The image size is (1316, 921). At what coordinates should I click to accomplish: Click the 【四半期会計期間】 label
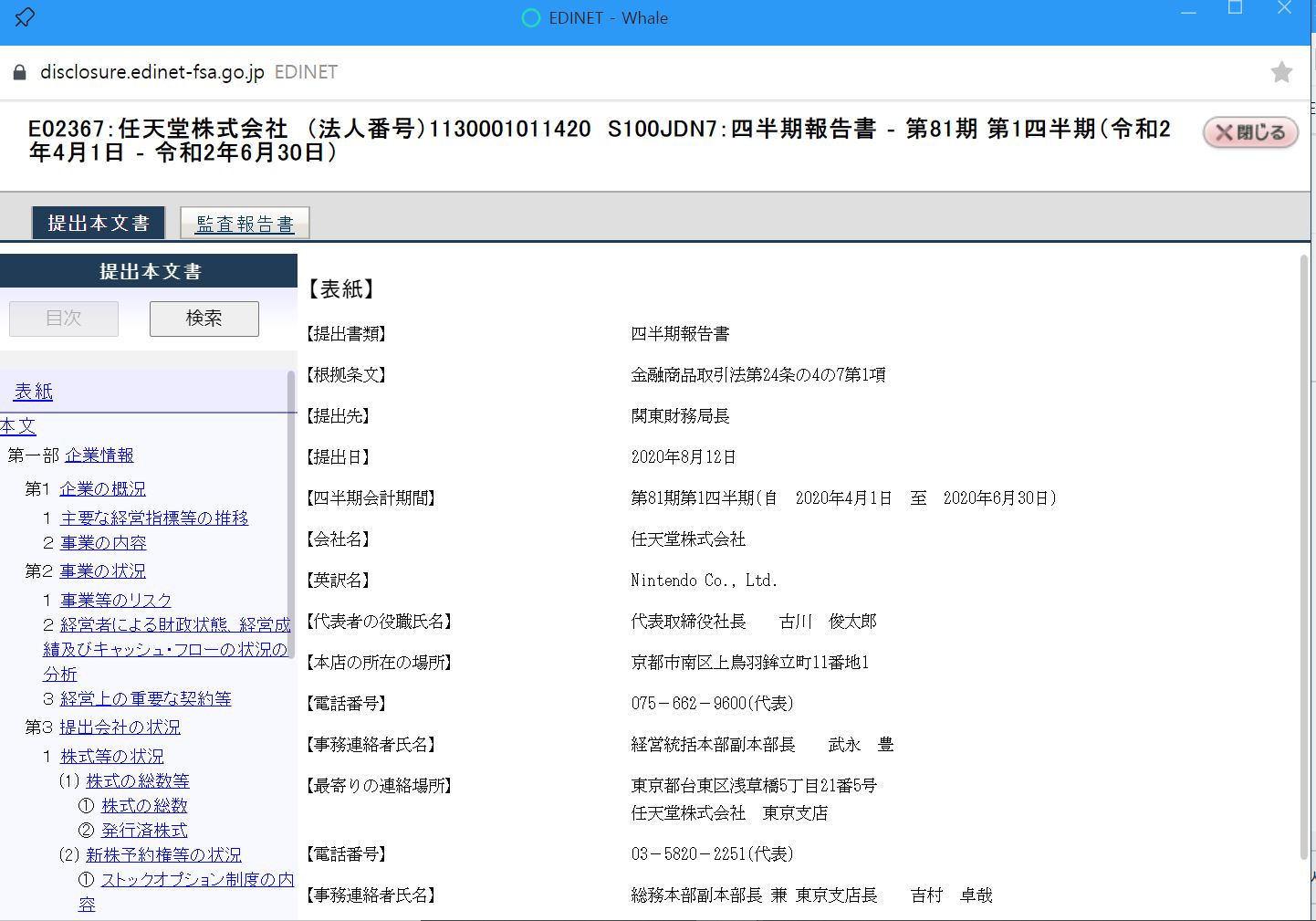coord(371,498)
